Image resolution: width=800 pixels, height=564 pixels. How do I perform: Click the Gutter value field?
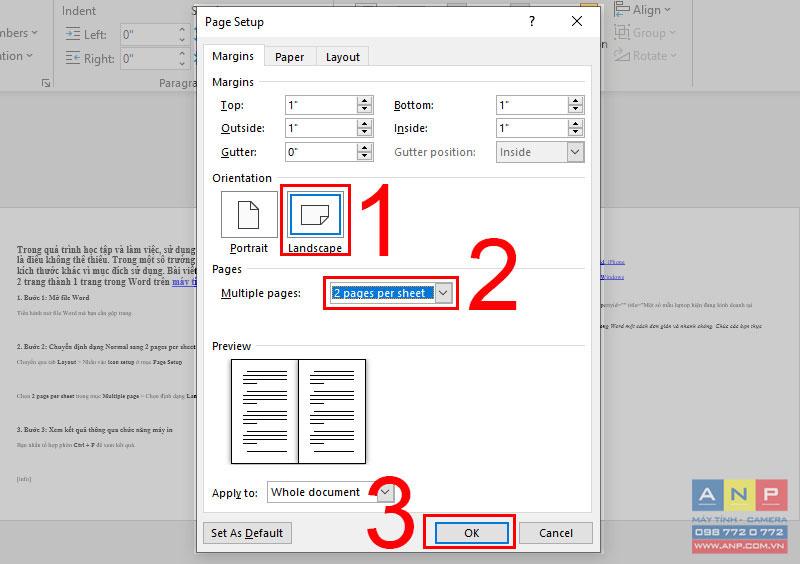pos(321,152)
